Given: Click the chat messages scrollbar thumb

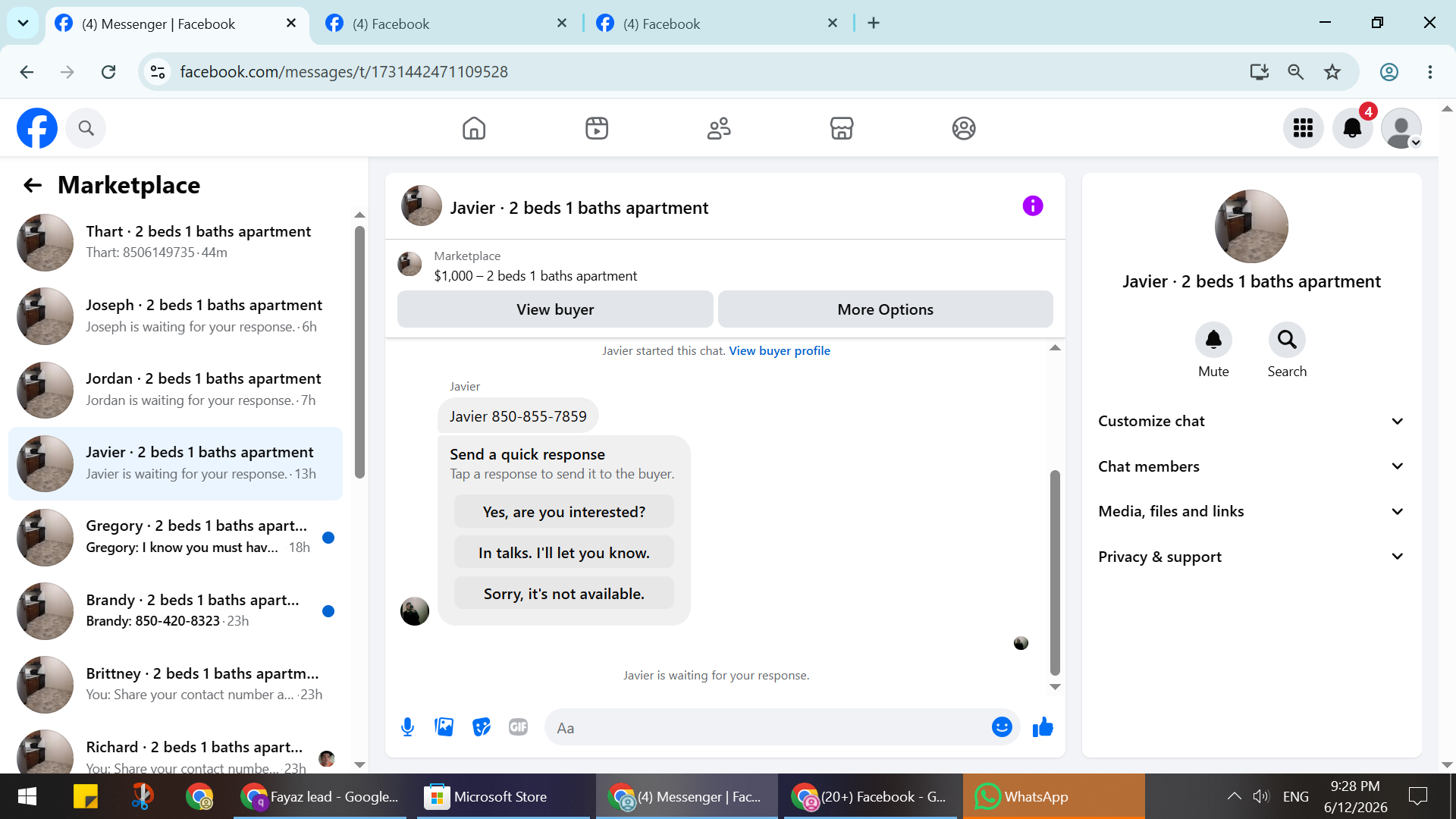Looking at the screenshot, I should 1054,572.
